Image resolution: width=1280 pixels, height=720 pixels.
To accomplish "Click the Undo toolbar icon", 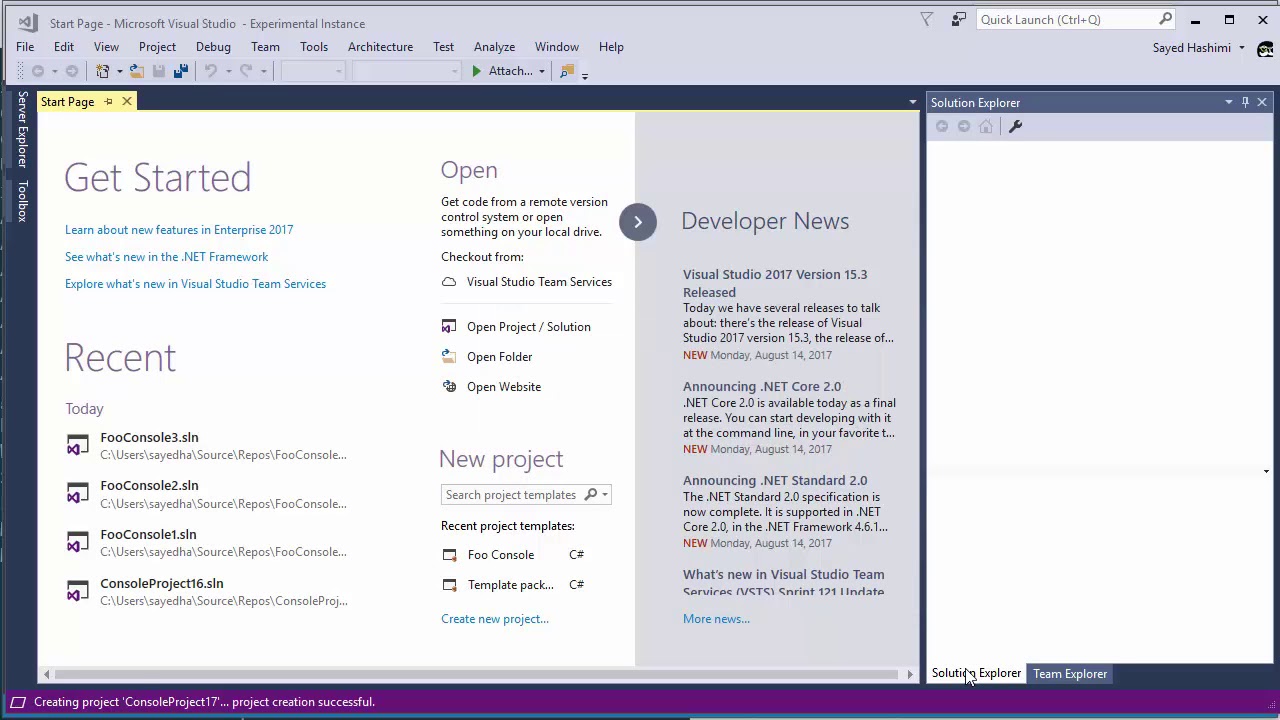I will pos(211,71).
